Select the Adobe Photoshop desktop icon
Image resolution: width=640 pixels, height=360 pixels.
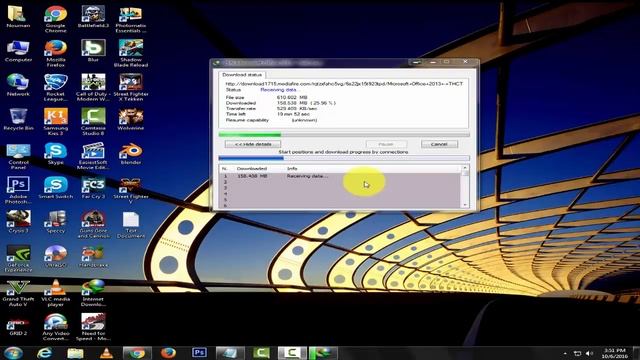coord(18,190)
